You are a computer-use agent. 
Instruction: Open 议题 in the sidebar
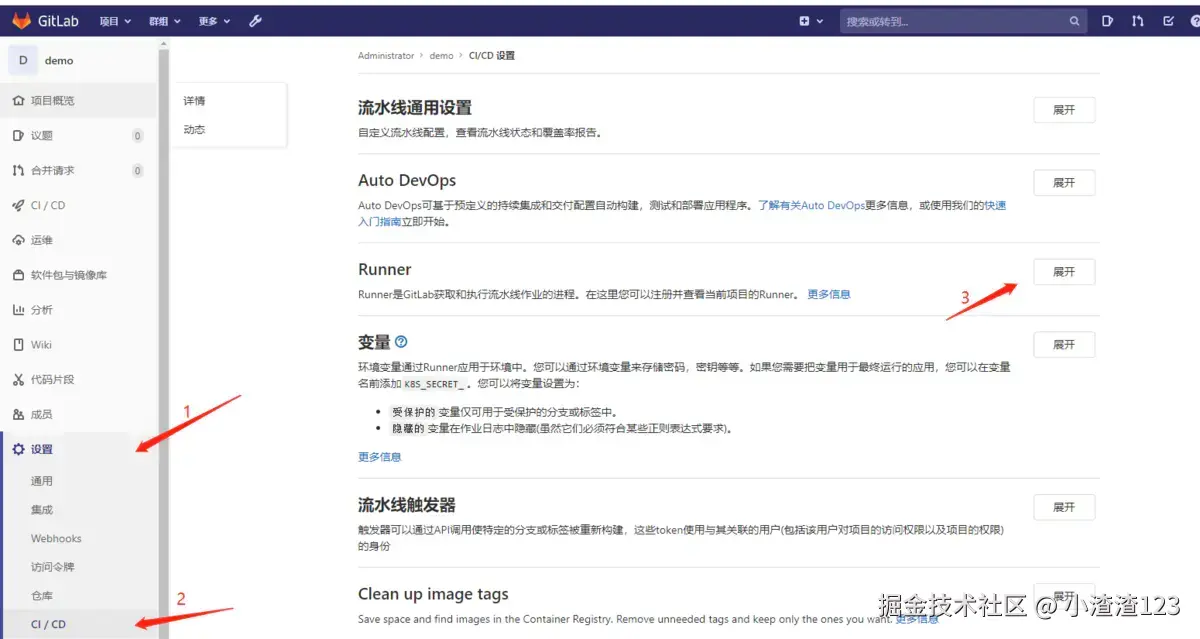[x=79, y=136]
